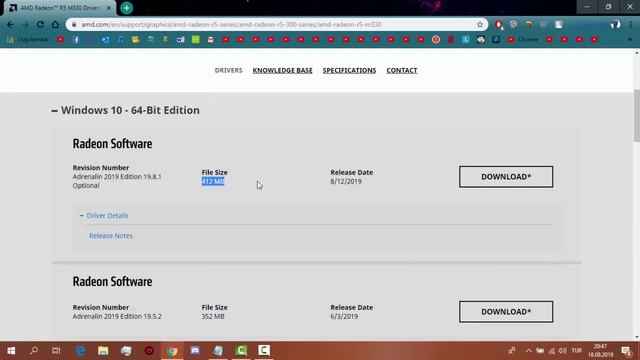Collapse the Driver Details expander
The image size is (640, 360).
tap(104, 216)
